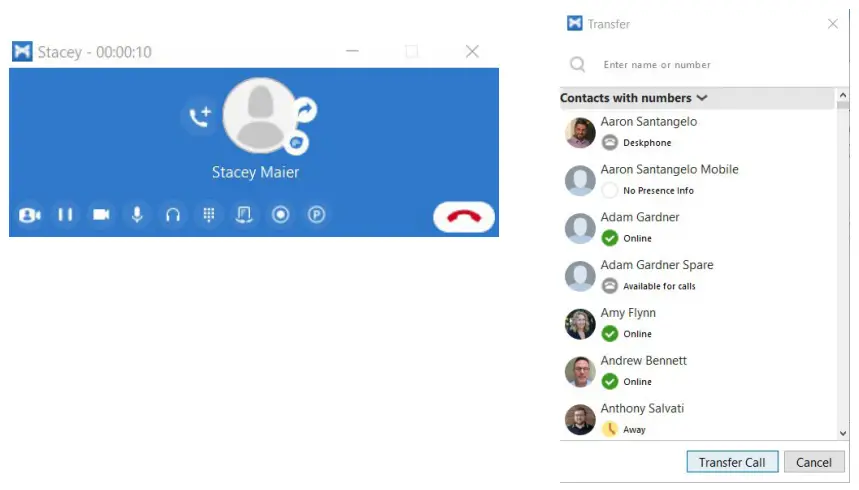The height and width of the screenshot is (490, 859).
Task: Select Aaron Santangelo Mobile contact
Action: tap(698, 180)
